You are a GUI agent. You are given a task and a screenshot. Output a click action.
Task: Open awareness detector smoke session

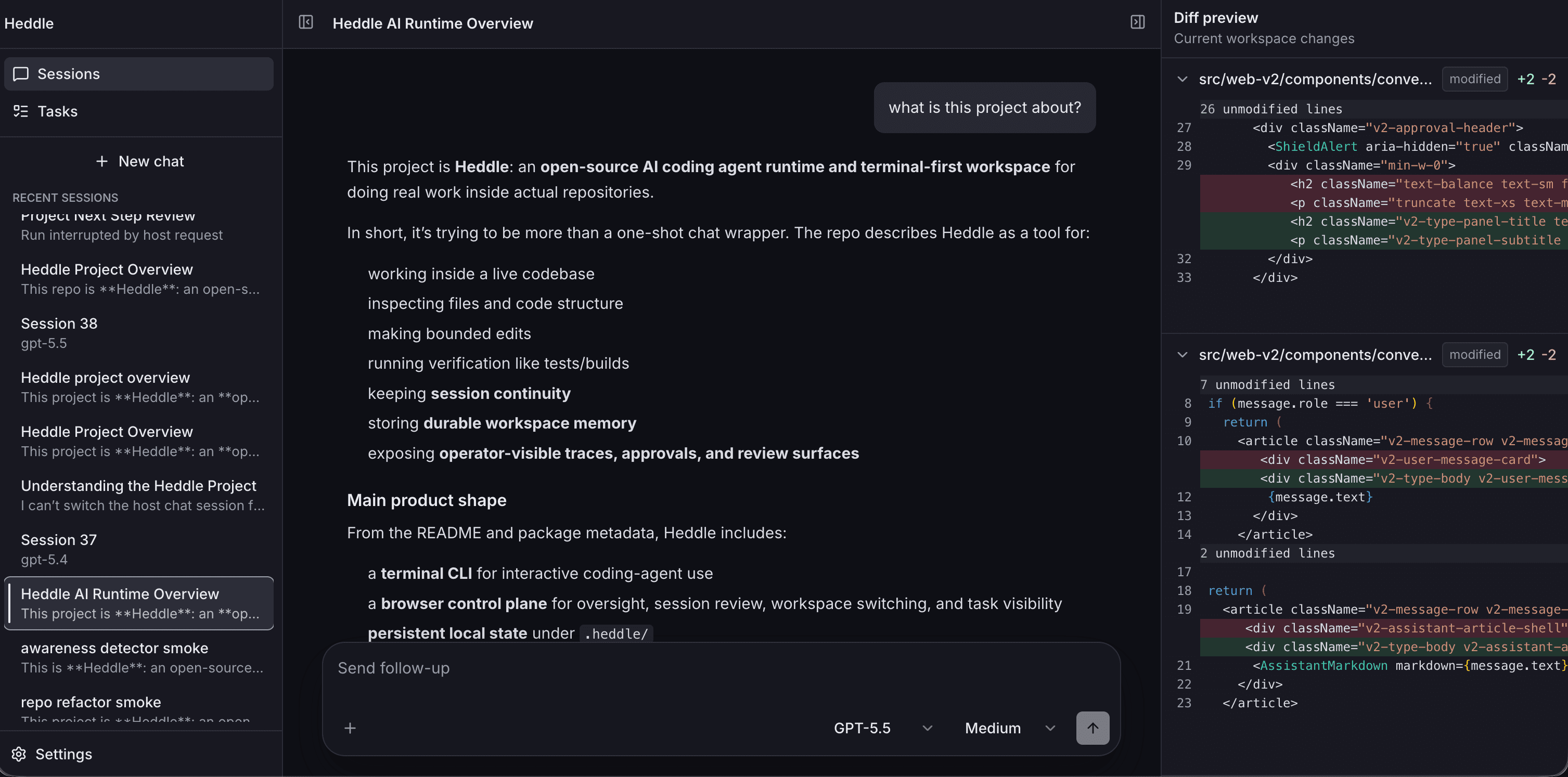click(139, 657)
